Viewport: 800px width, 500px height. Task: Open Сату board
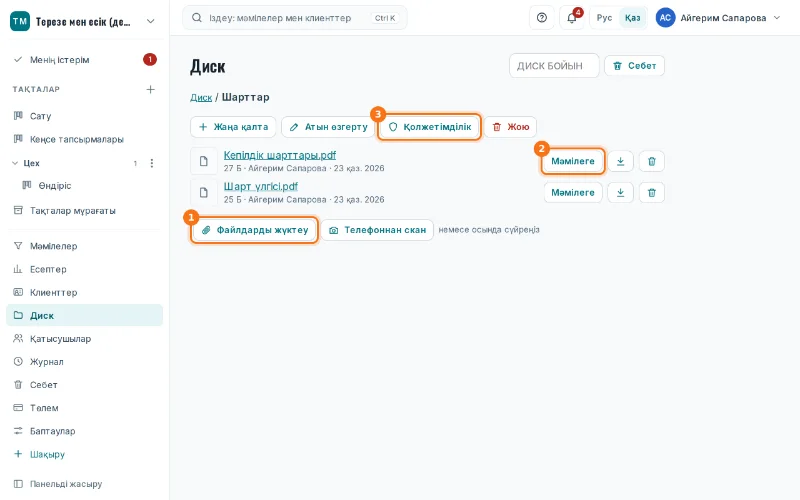point(84,116)
